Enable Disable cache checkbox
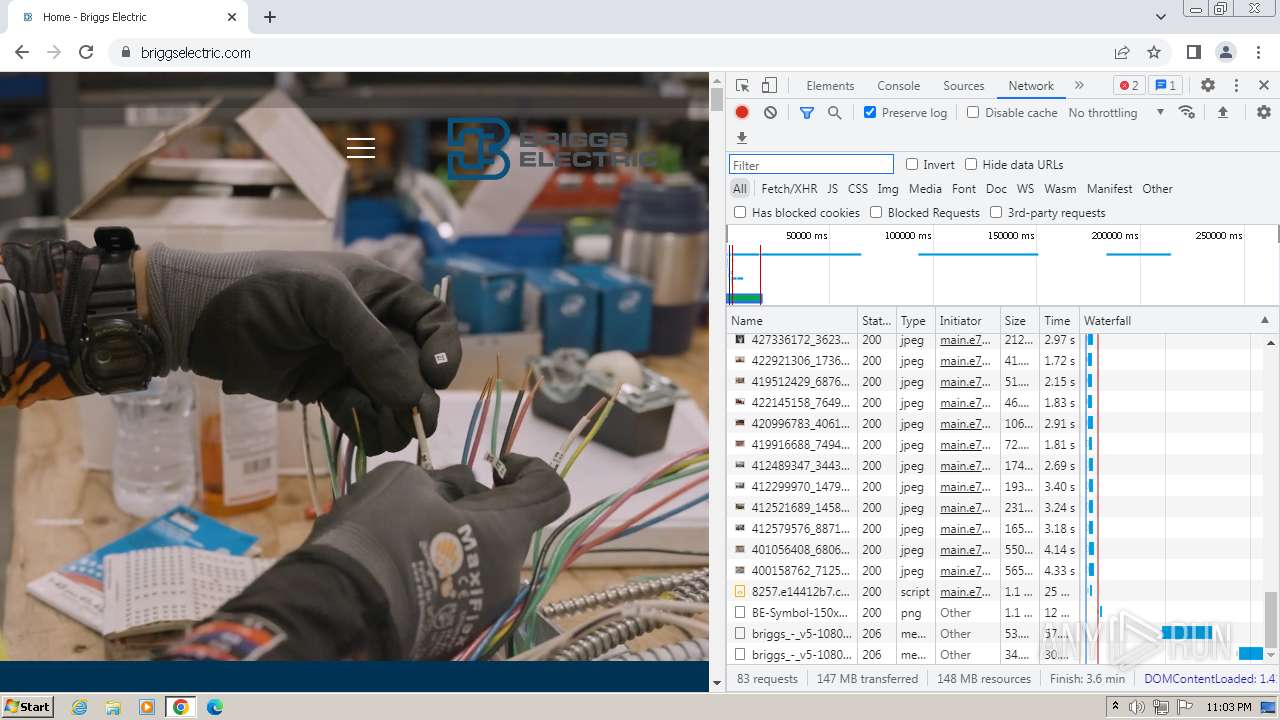This screenshot has height=720, width=1280. (x=973, y=112)
